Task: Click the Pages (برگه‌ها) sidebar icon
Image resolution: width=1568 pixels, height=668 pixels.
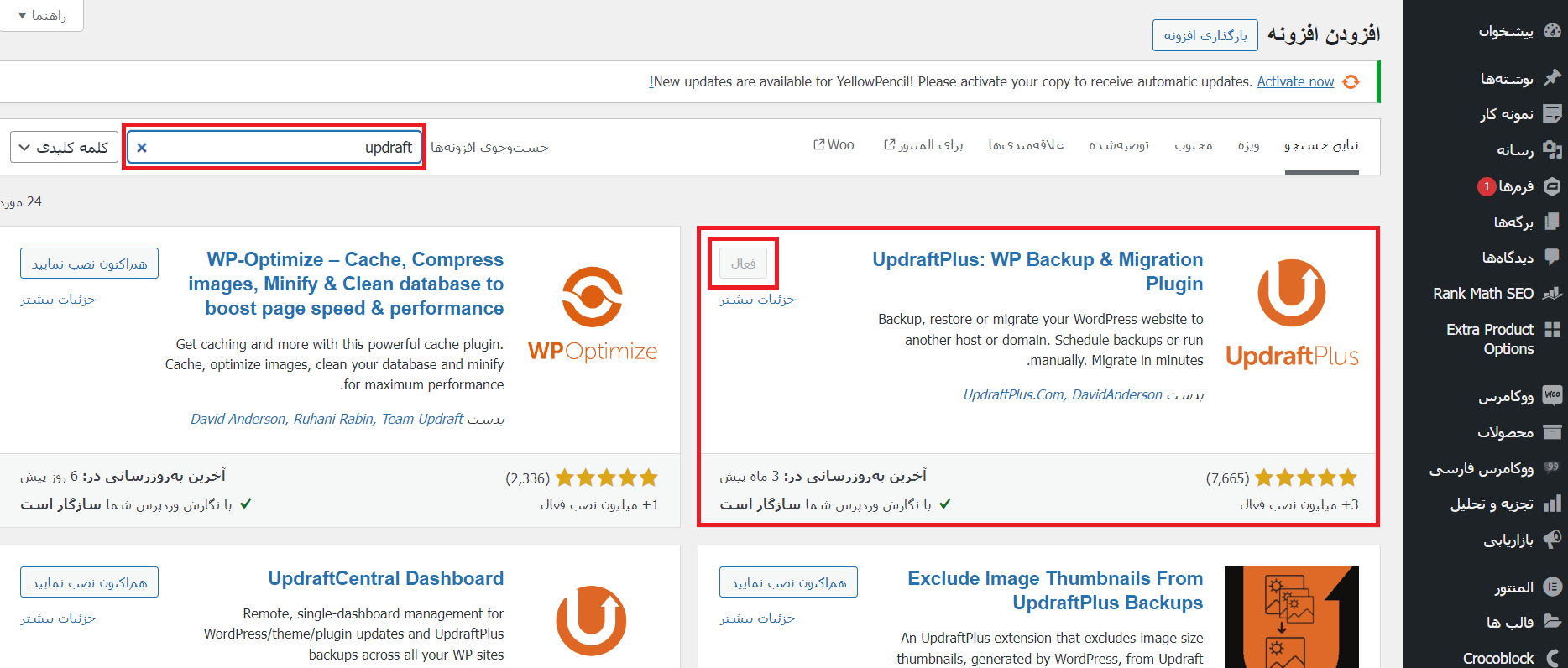Action: click(x=1552, y=222)
